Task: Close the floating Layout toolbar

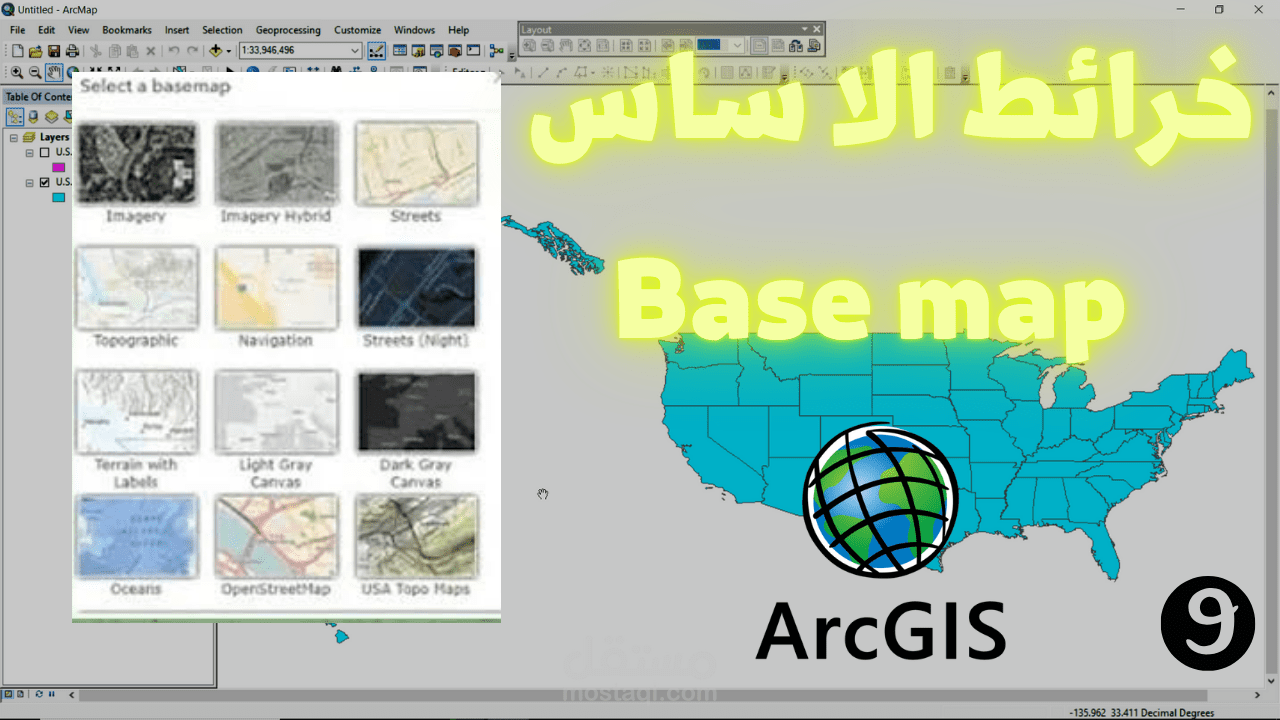Action: coord(817,29)
